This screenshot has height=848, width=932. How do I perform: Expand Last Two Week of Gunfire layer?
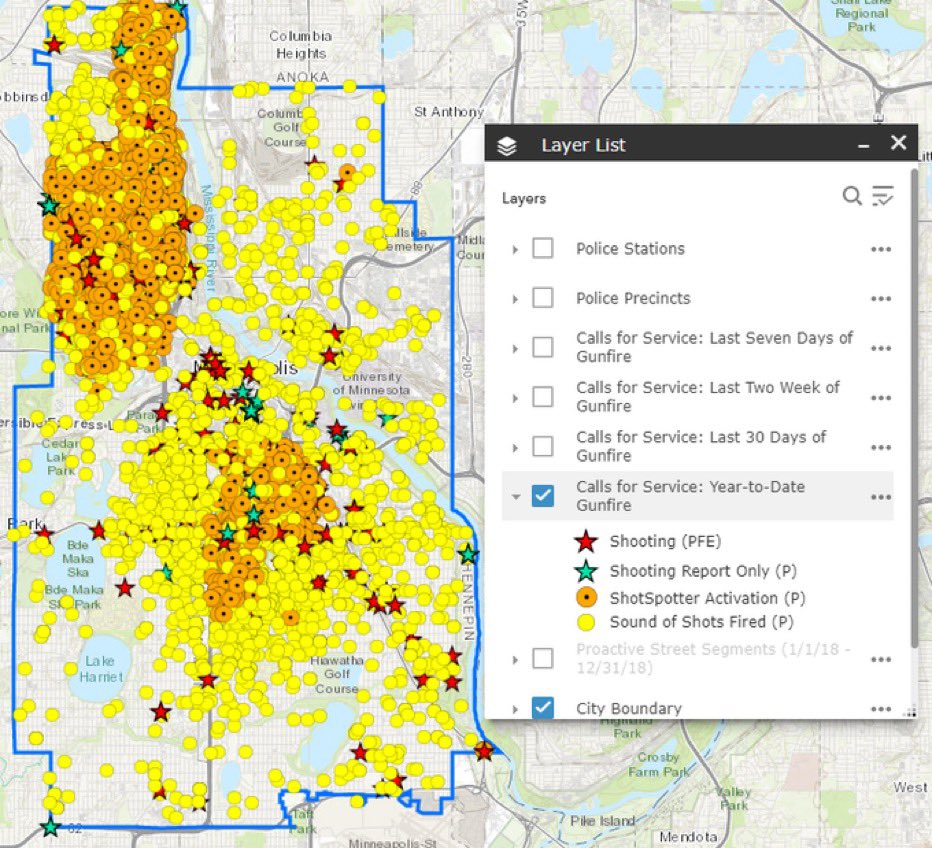pyautogui.click(x=515, y=398)
